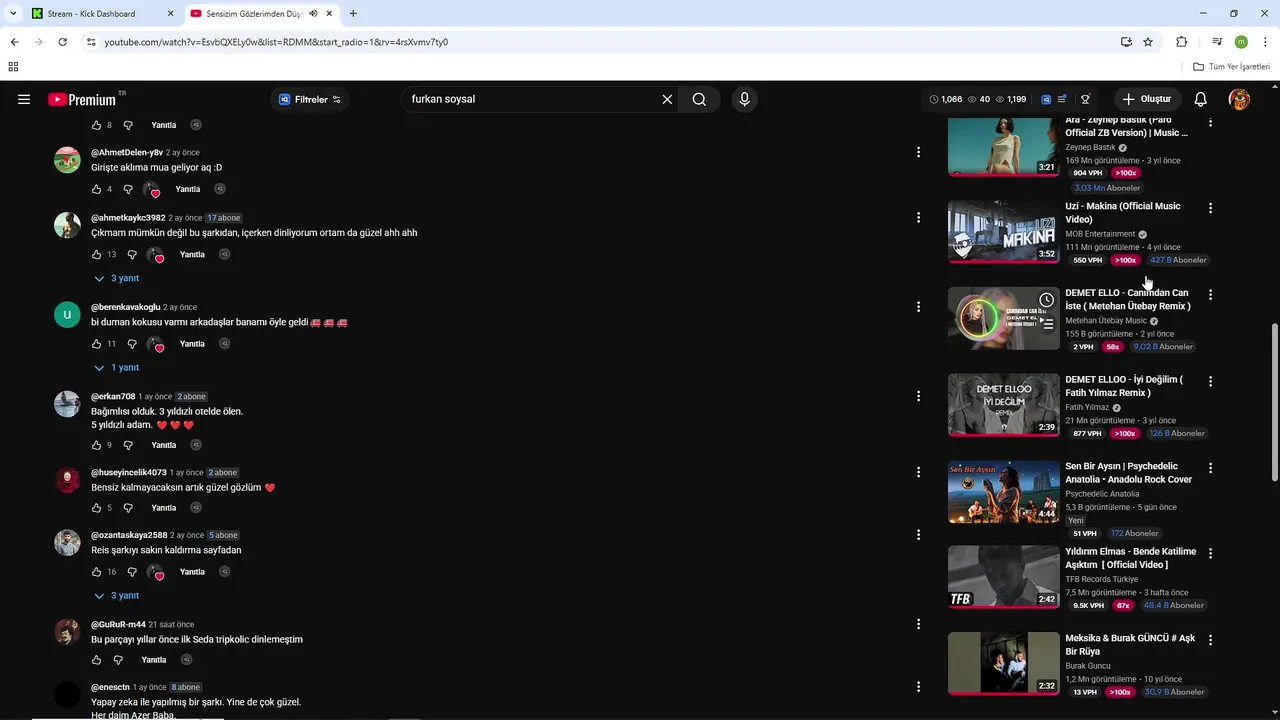This screenshot has height=720, width=1280.
Task: Dislike berenkavakoglu's comment
Action: [132, 344]
